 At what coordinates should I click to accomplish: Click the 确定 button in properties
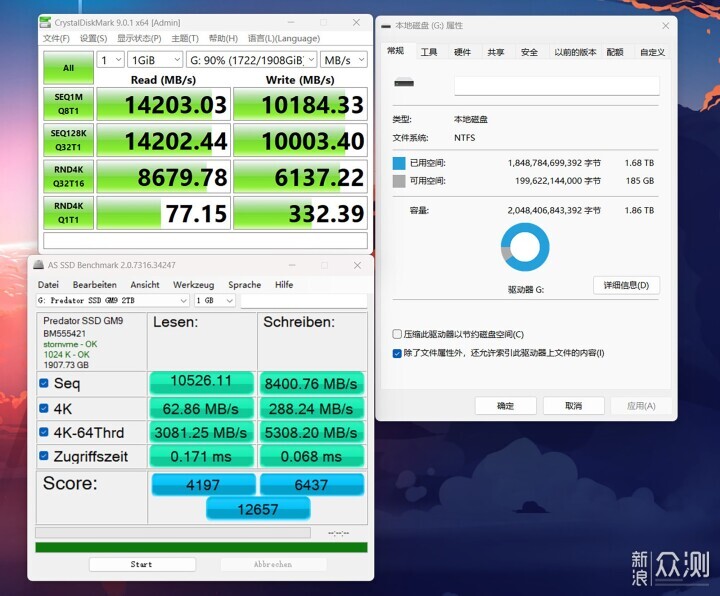(506, 406)
